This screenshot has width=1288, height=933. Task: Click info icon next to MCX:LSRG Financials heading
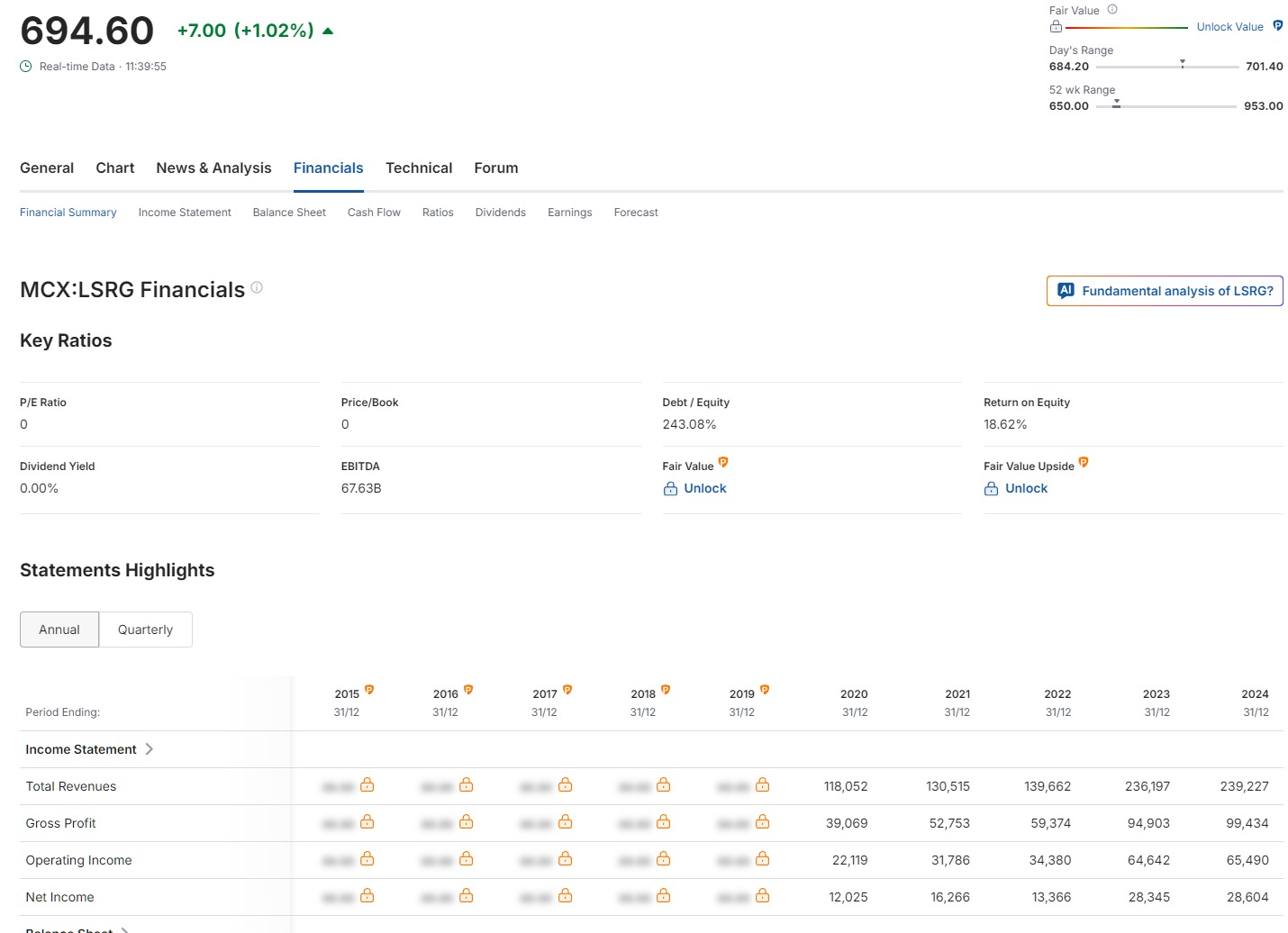tap(257, 287)
